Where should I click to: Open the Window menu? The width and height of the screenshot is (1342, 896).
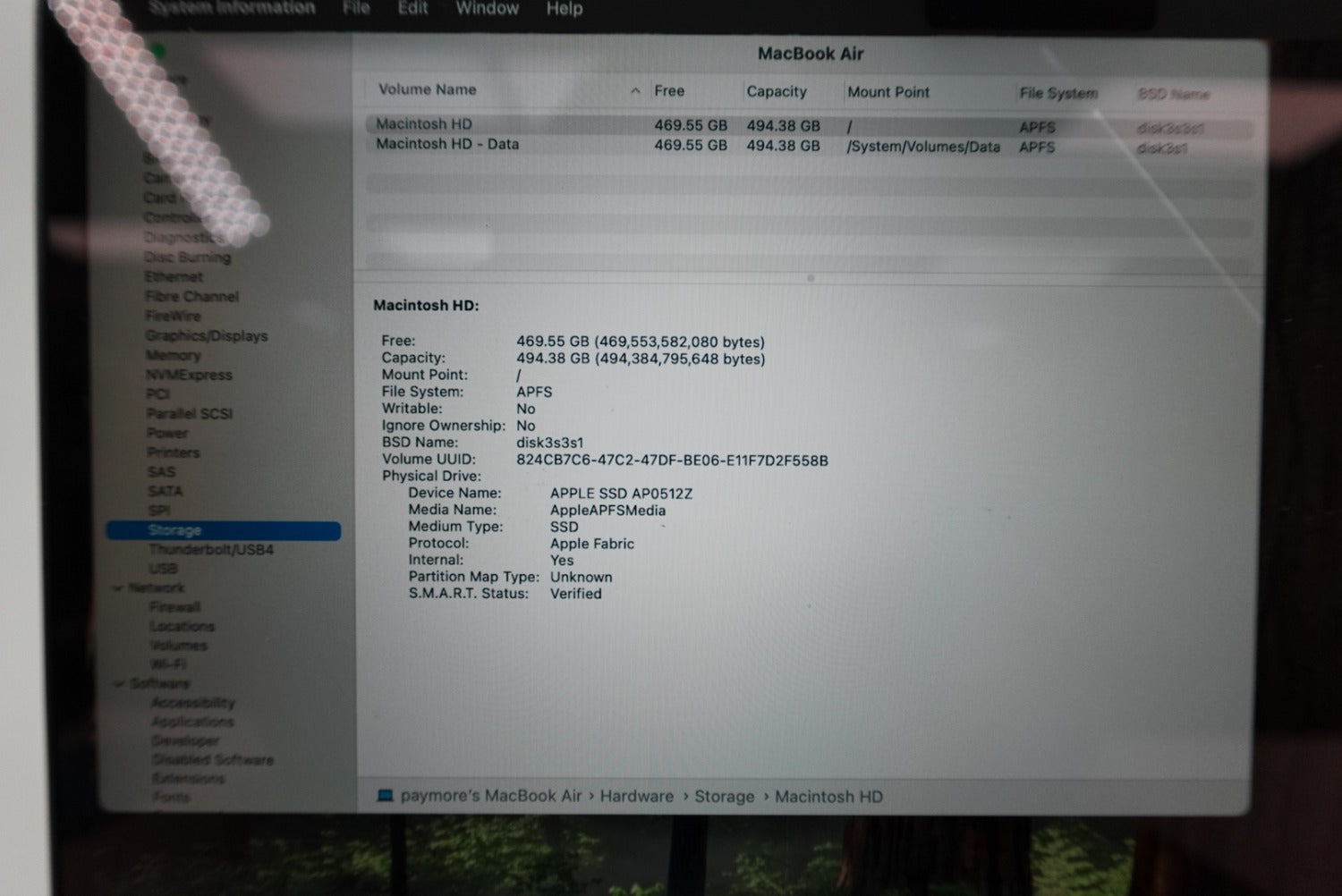coord(487,9)
